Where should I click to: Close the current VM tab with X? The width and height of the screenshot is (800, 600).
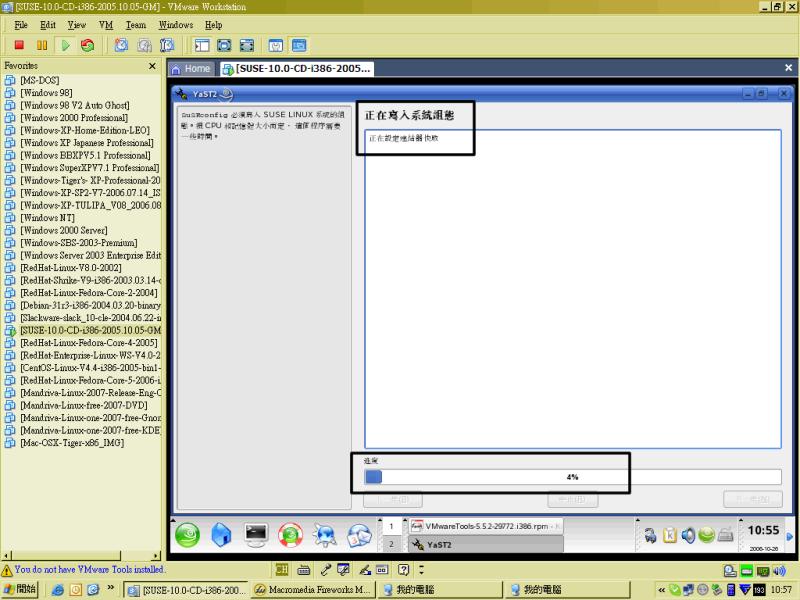pos(788,67)
